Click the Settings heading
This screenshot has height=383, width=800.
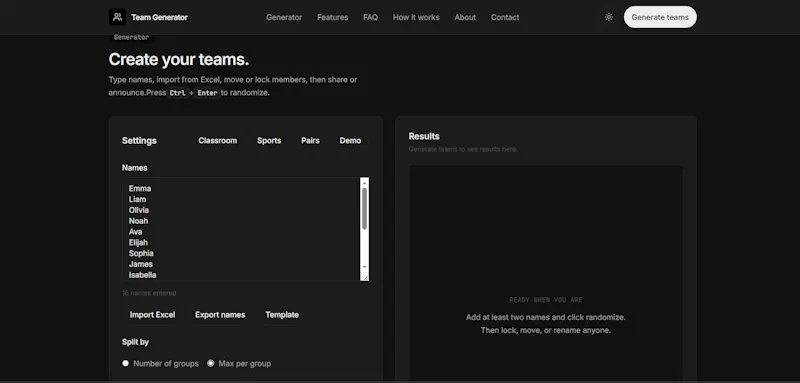coord(139,141)
